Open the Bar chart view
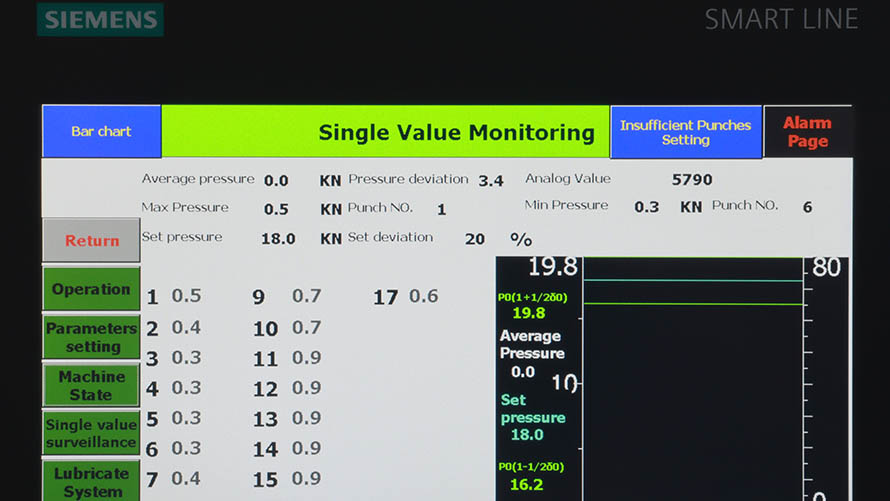The width and height of the screenshot is (890, 501). (101, 132)
